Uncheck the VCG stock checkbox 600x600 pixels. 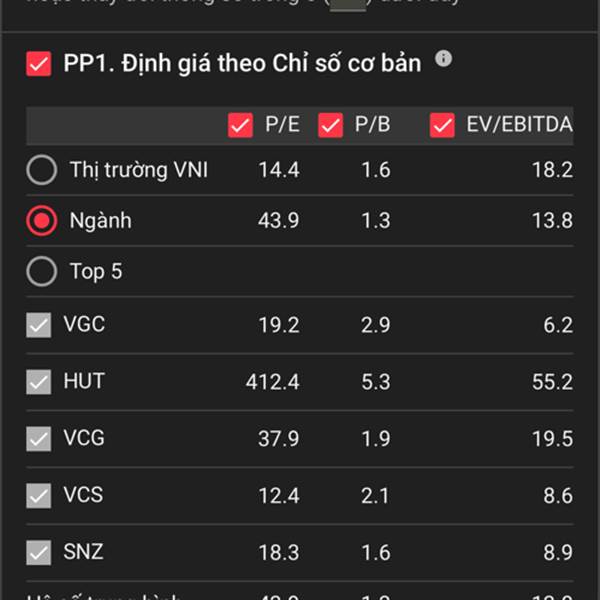click(x=39, y=439)
